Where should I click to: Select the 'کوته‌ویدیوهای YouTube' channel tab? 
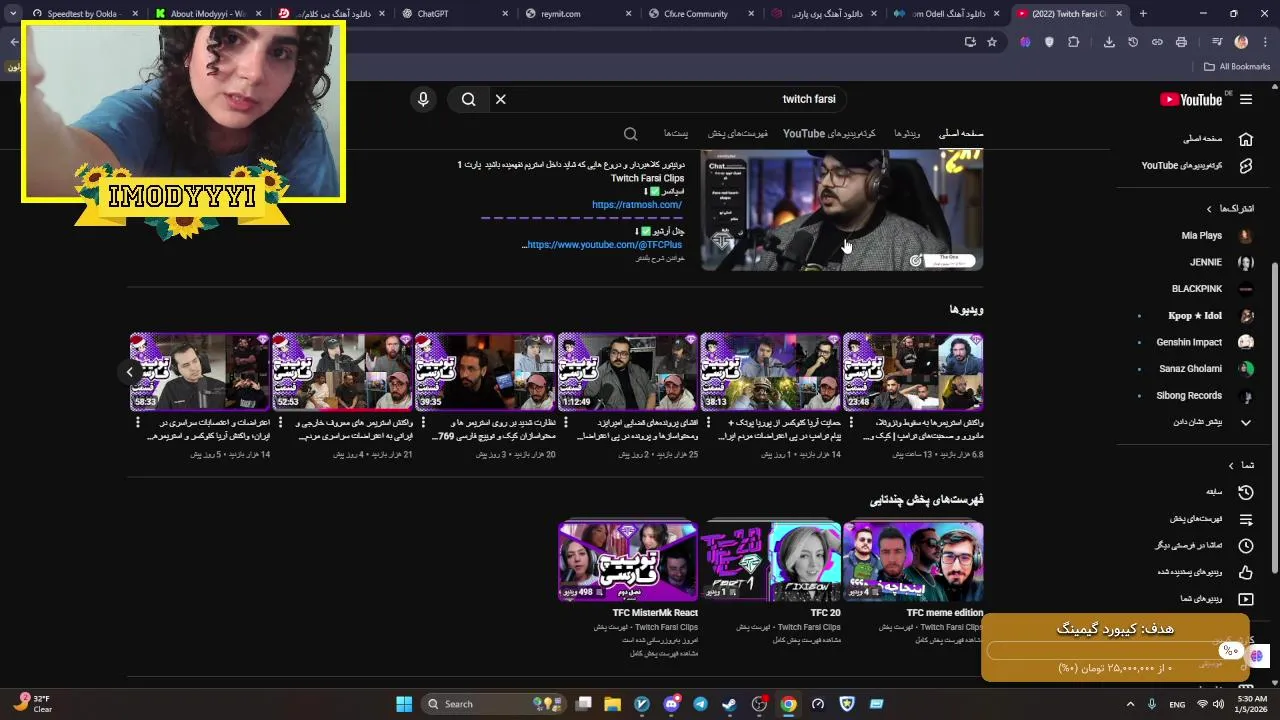pos(829,134)
